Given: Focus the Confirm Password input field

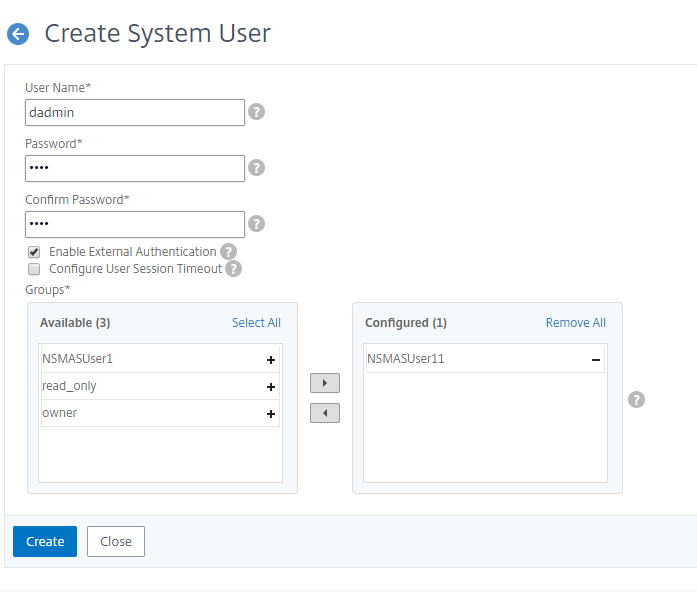Looking at the screenshot, I should click(x=135, y=224).
